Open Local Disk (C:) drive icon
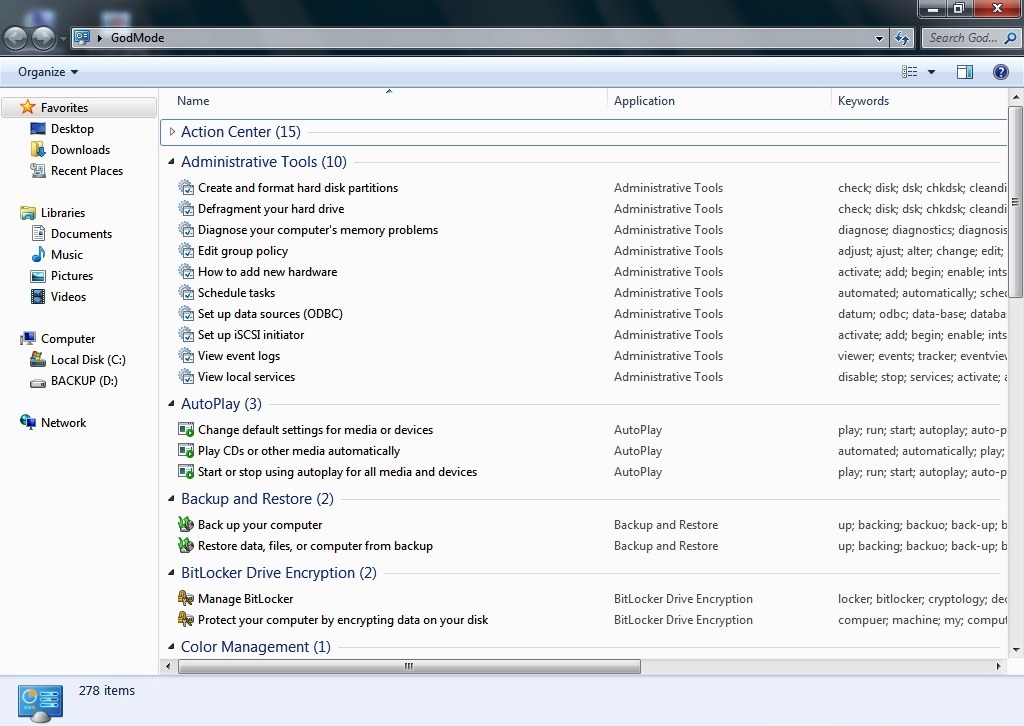1024x726 pixels. point(38,360)
